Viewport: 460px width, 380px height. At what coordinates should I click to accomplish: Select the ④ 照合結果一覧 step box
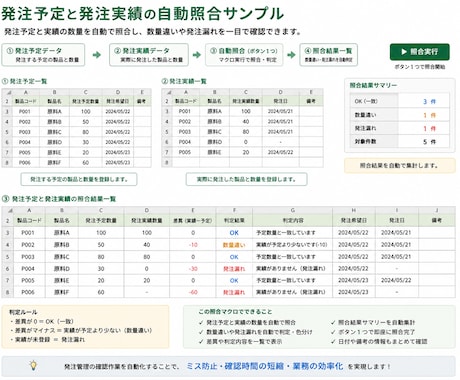coord(328,55)
